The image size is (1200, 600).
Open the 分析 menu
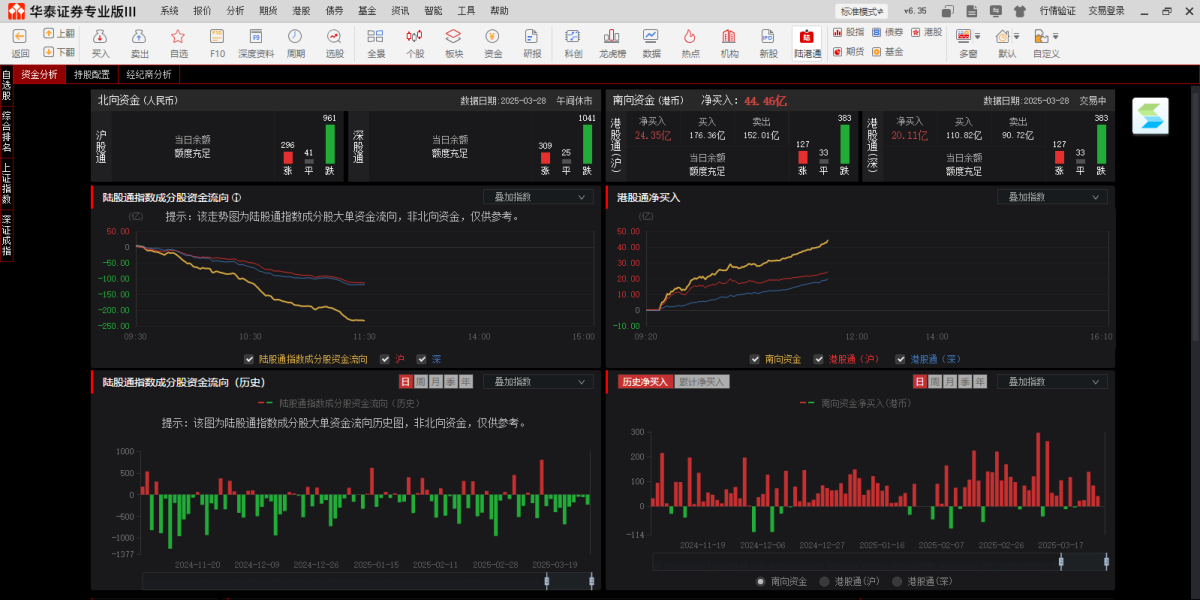coord(235,10)
